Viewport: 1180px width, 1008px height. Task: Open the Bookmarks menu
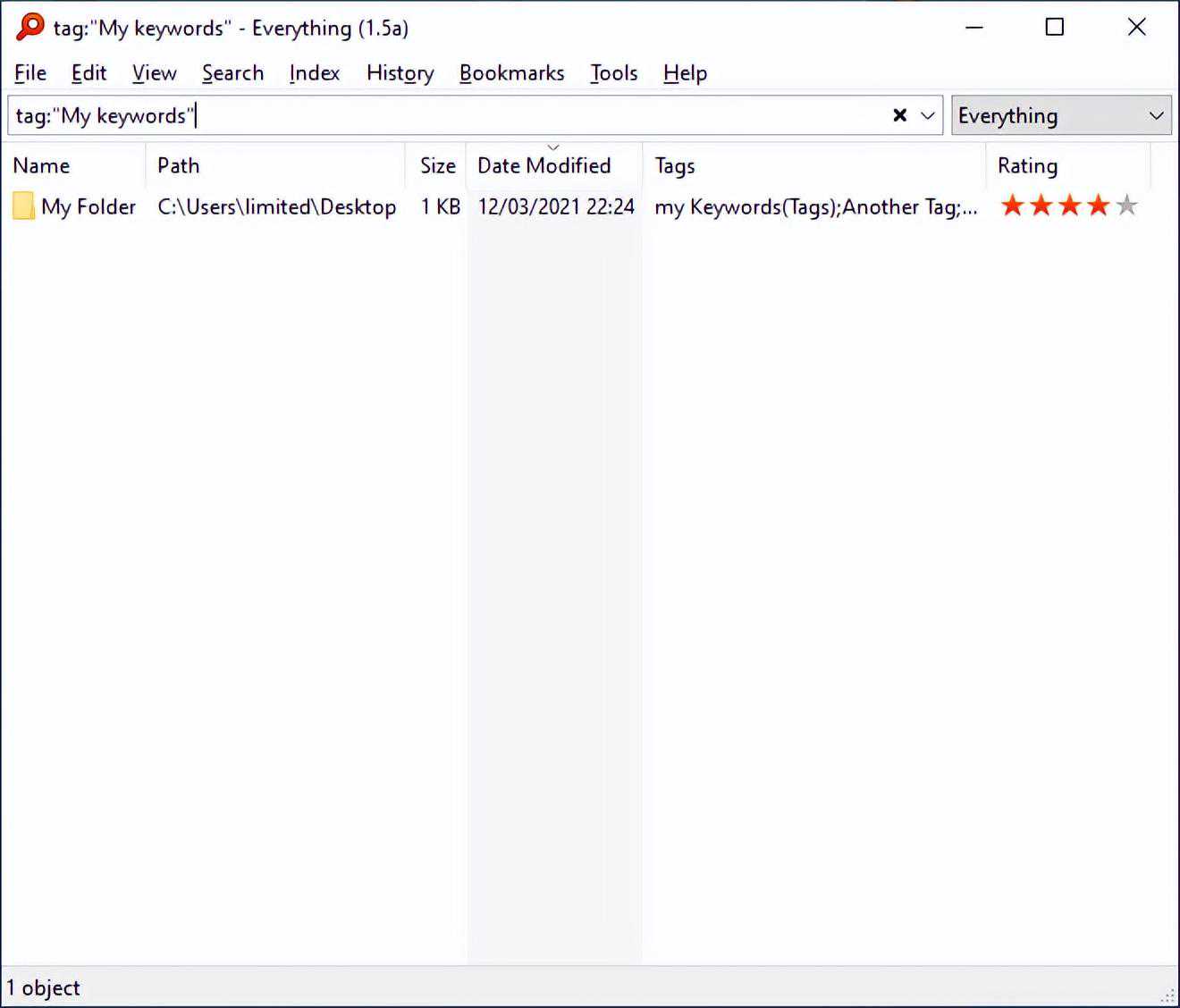click(x=511, y=73)
